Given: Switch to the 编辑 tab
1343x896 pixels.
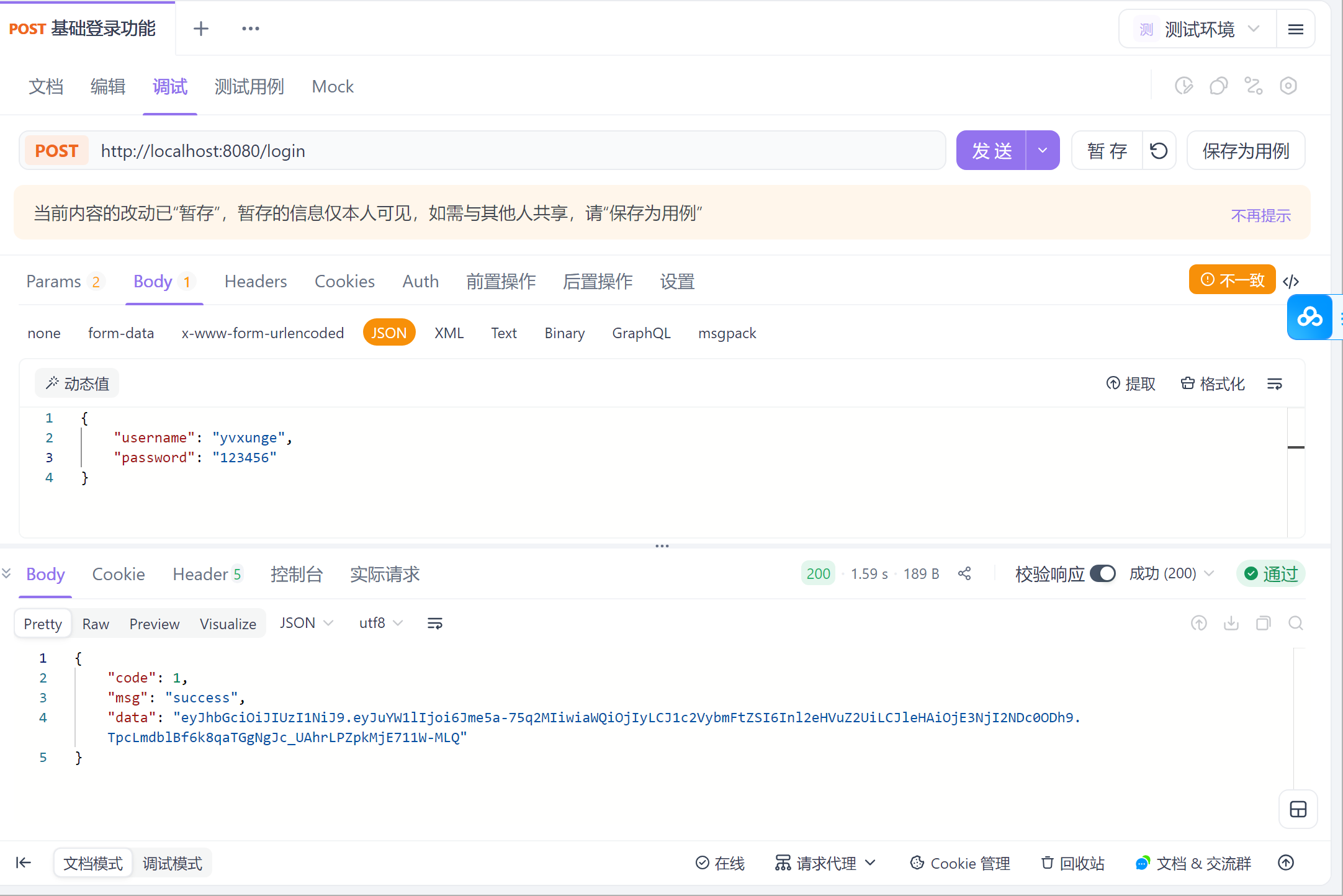Looking at the screenshot, I should [x=108, y=86].
